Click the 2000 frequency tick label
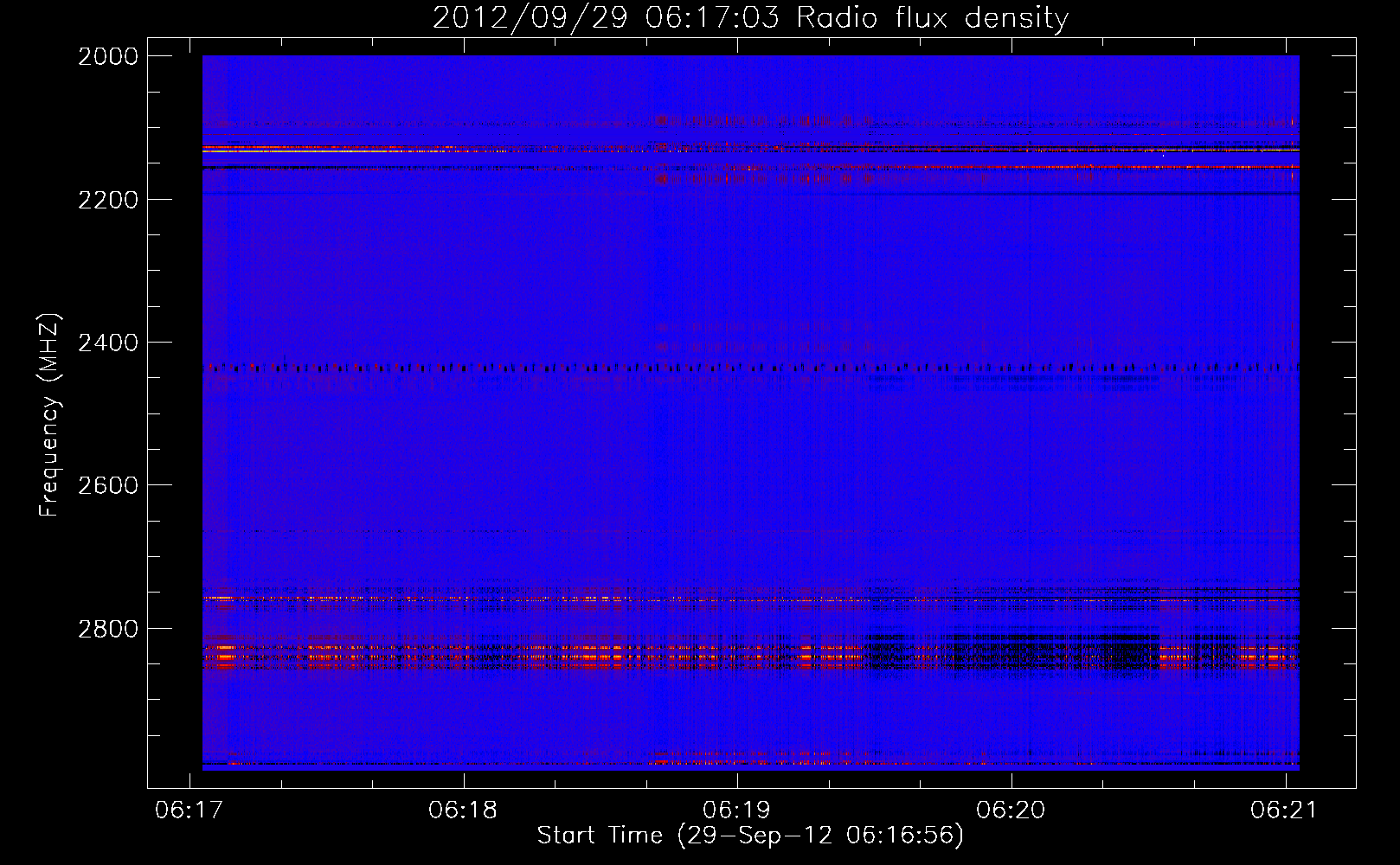The height and width of the screenshot is (865, 1400). (108, 56)
